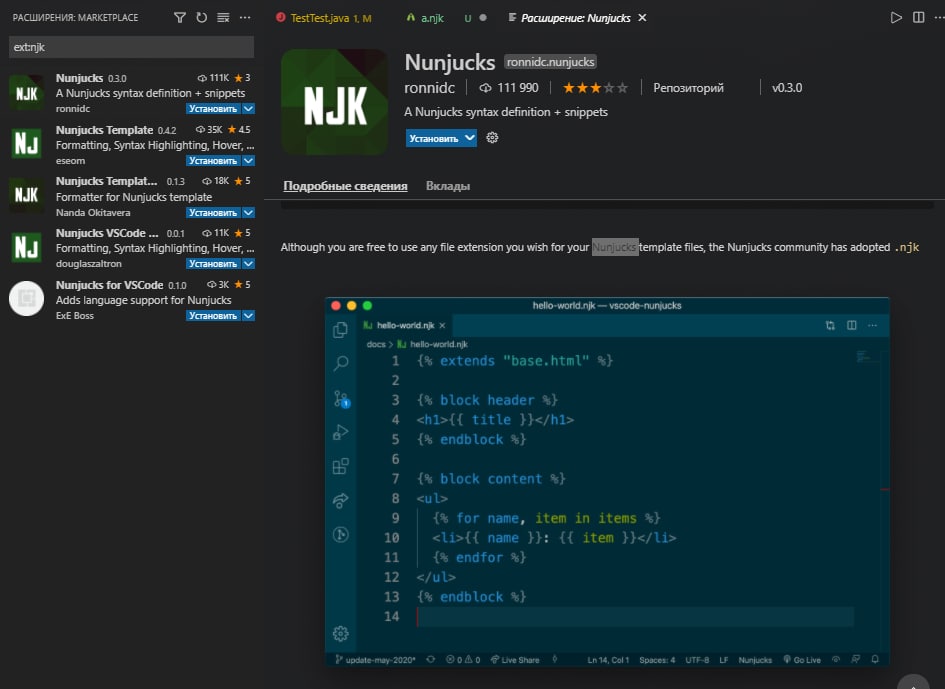The height and width of the screenshot is (689, 945).
Task: Click the ExE Boss extension round icon
Action: pos(27,298)
